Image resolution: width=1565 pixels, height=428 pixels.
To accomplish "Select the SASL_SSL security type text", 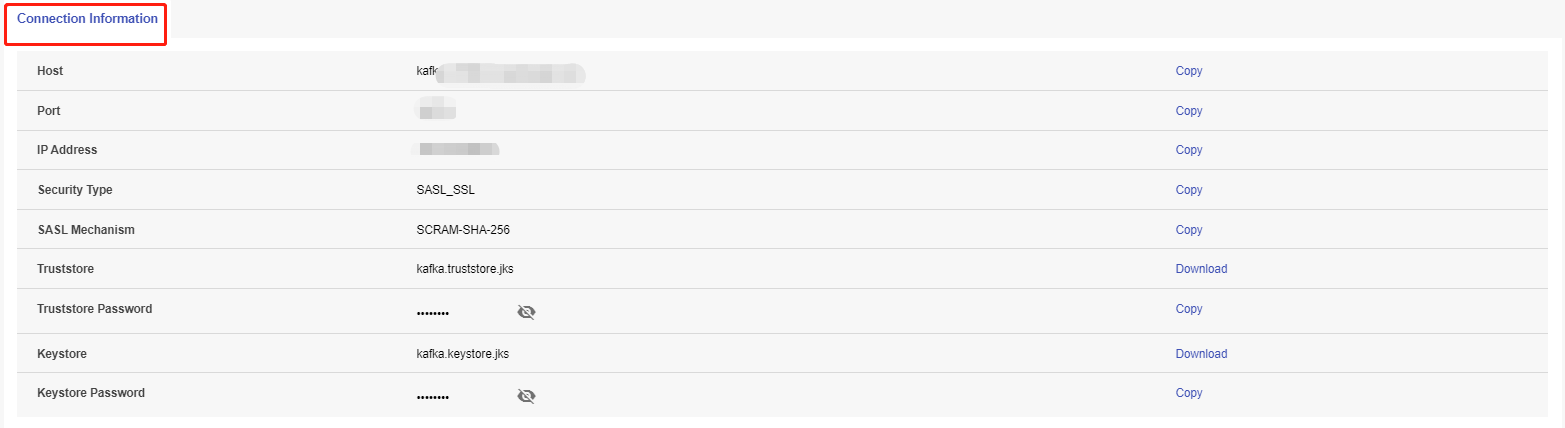I will click(453, 190).
